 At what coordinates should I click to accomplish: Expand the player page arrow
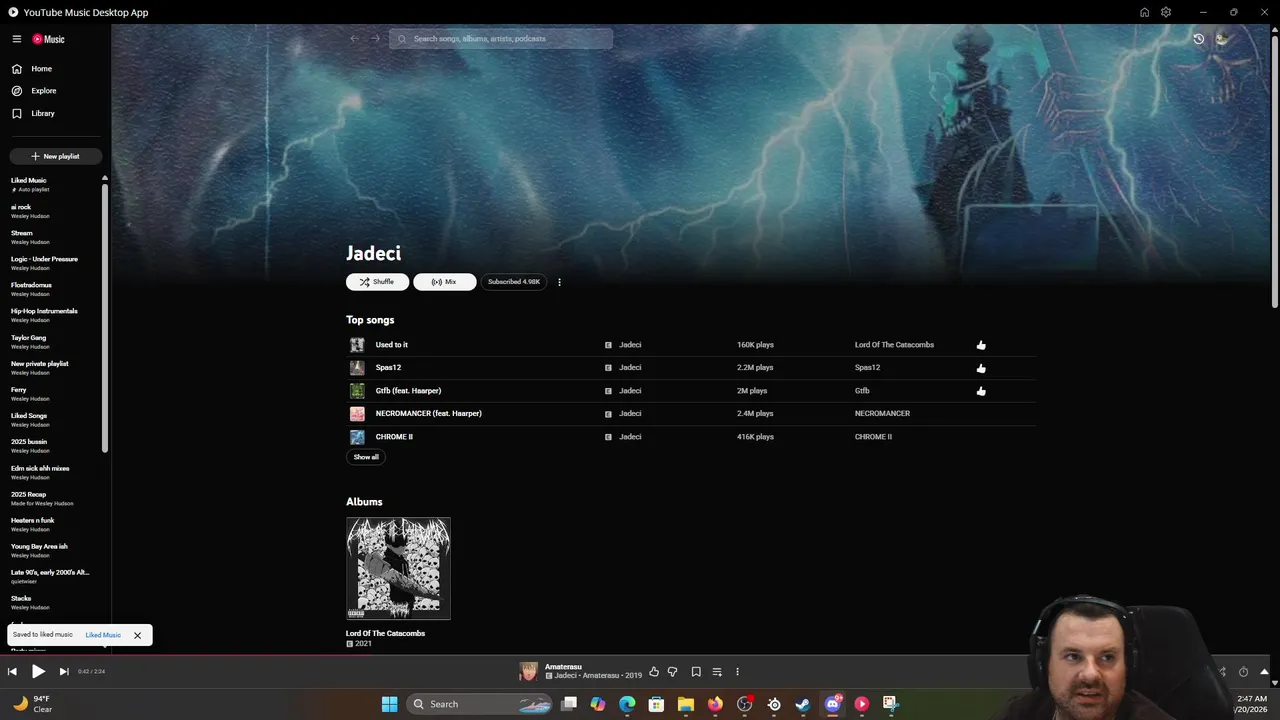[1264, 672]
